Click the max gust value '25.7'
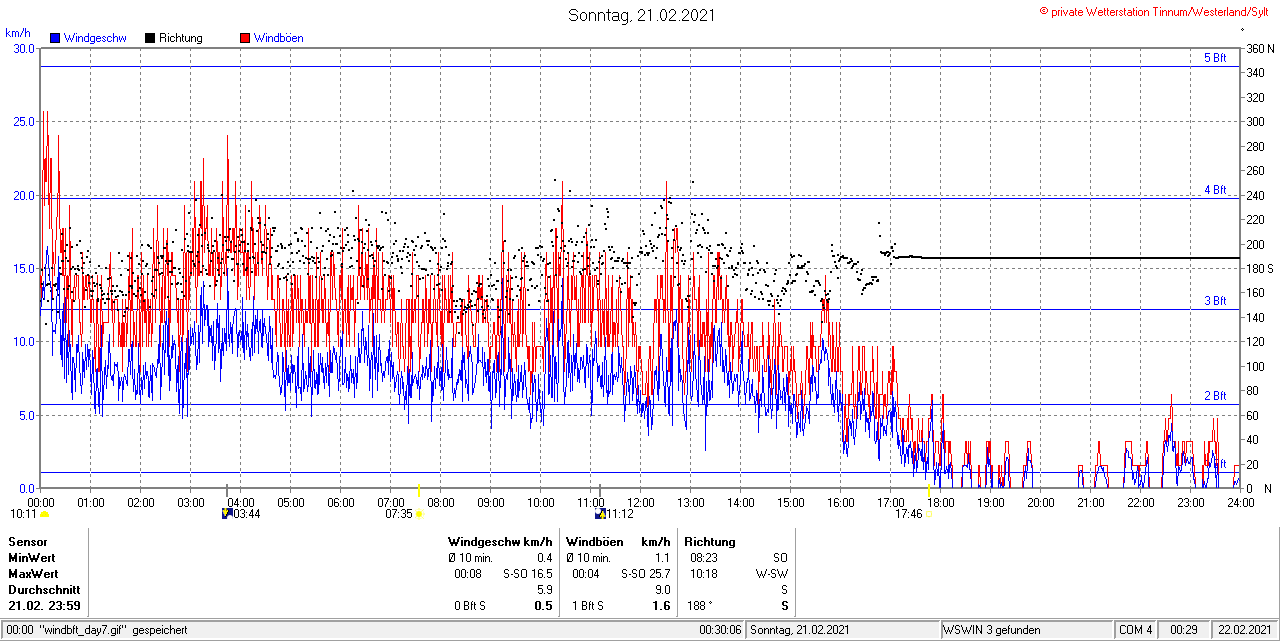1280x641 pixels. [x=659, y=574]
